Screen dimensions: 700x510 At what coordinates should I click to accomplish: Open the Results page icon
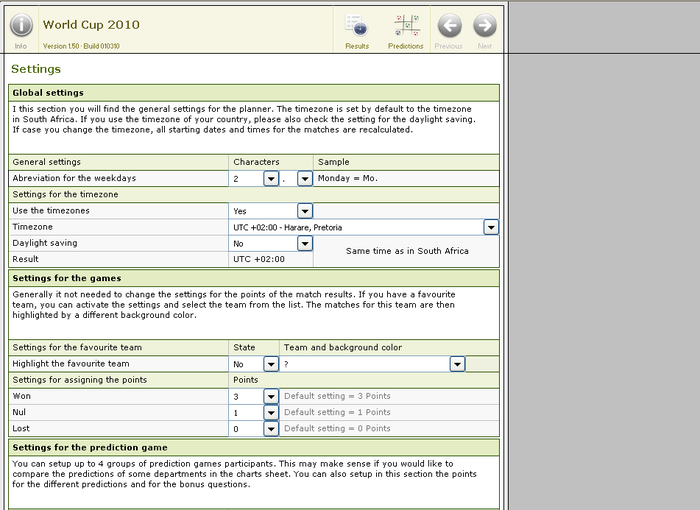pyautogui.click(x=356, y=26)
